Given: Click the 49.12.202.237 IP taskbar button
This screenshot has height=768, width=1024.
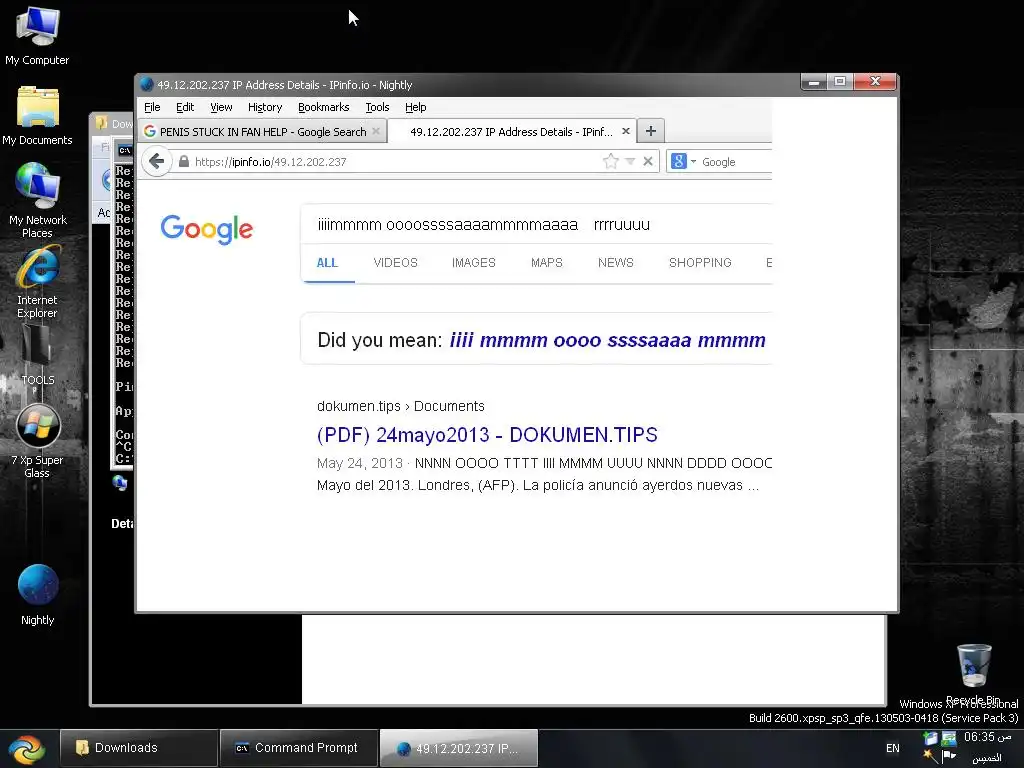Looking at the screenshot, I should click(458, 748).
